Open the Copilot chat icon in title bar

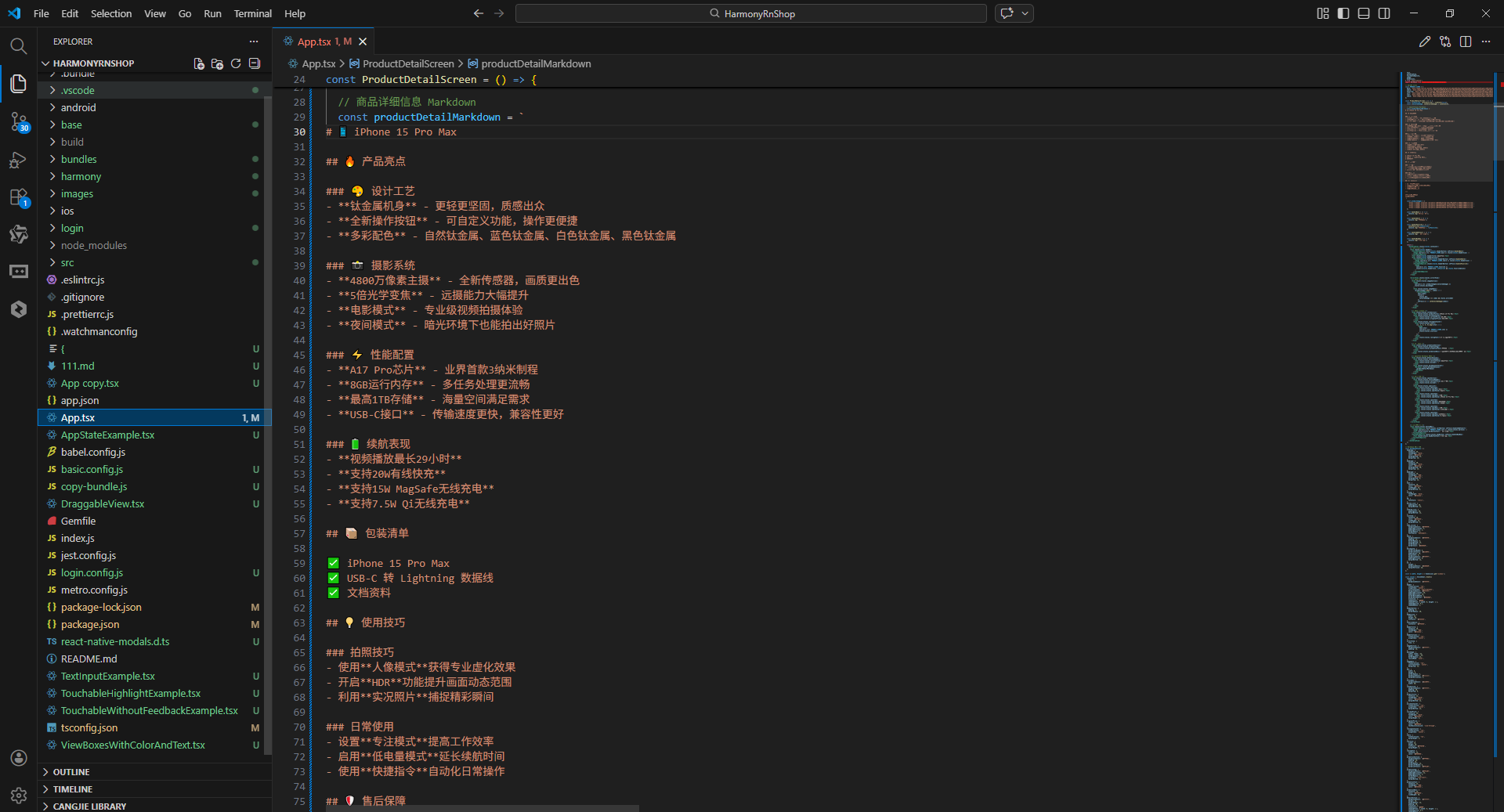pos(1007,13)
